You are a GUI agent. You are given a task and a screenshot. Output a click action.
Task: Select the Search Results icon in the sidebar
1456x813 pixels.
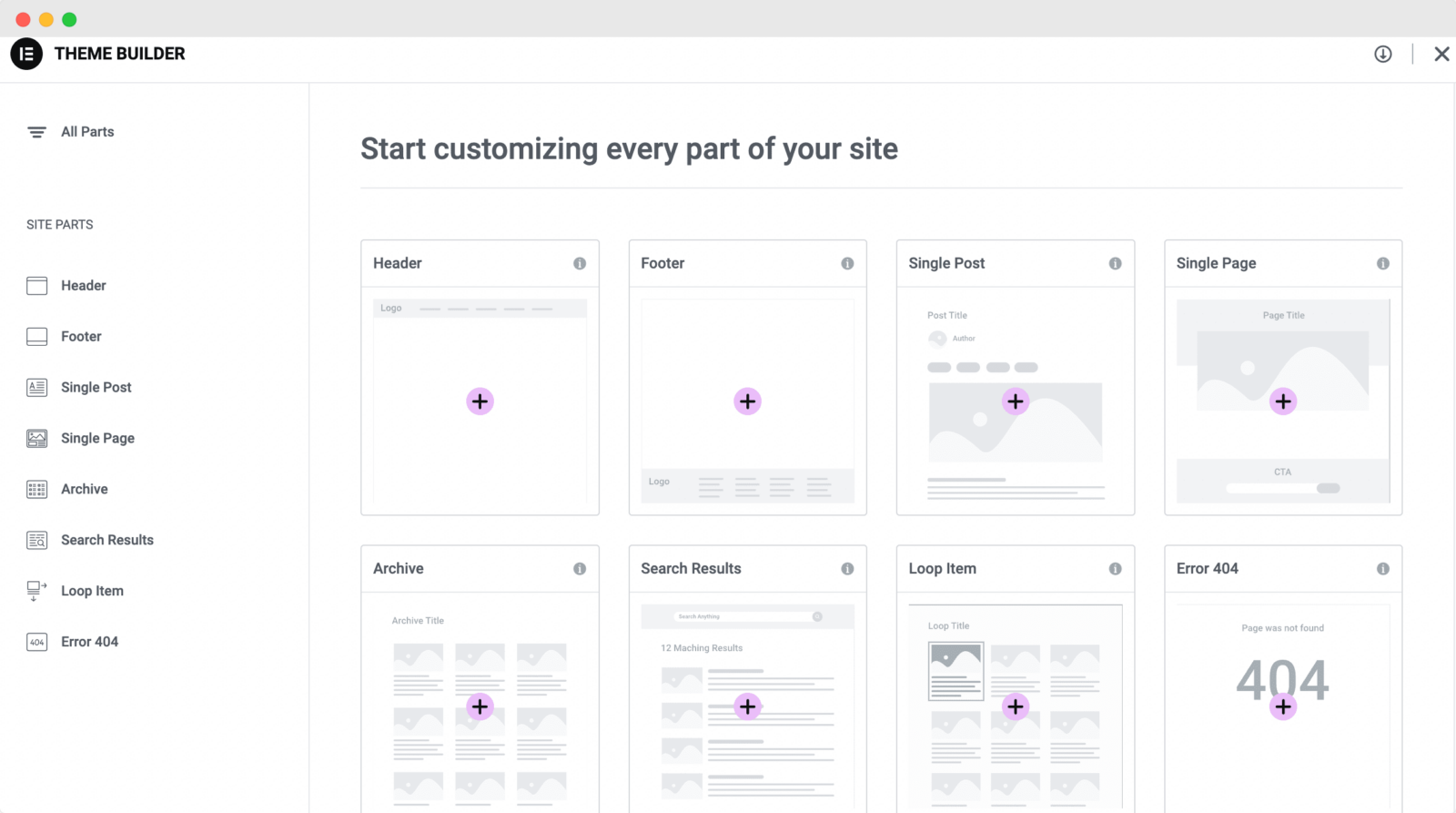[x=36, y=540]
